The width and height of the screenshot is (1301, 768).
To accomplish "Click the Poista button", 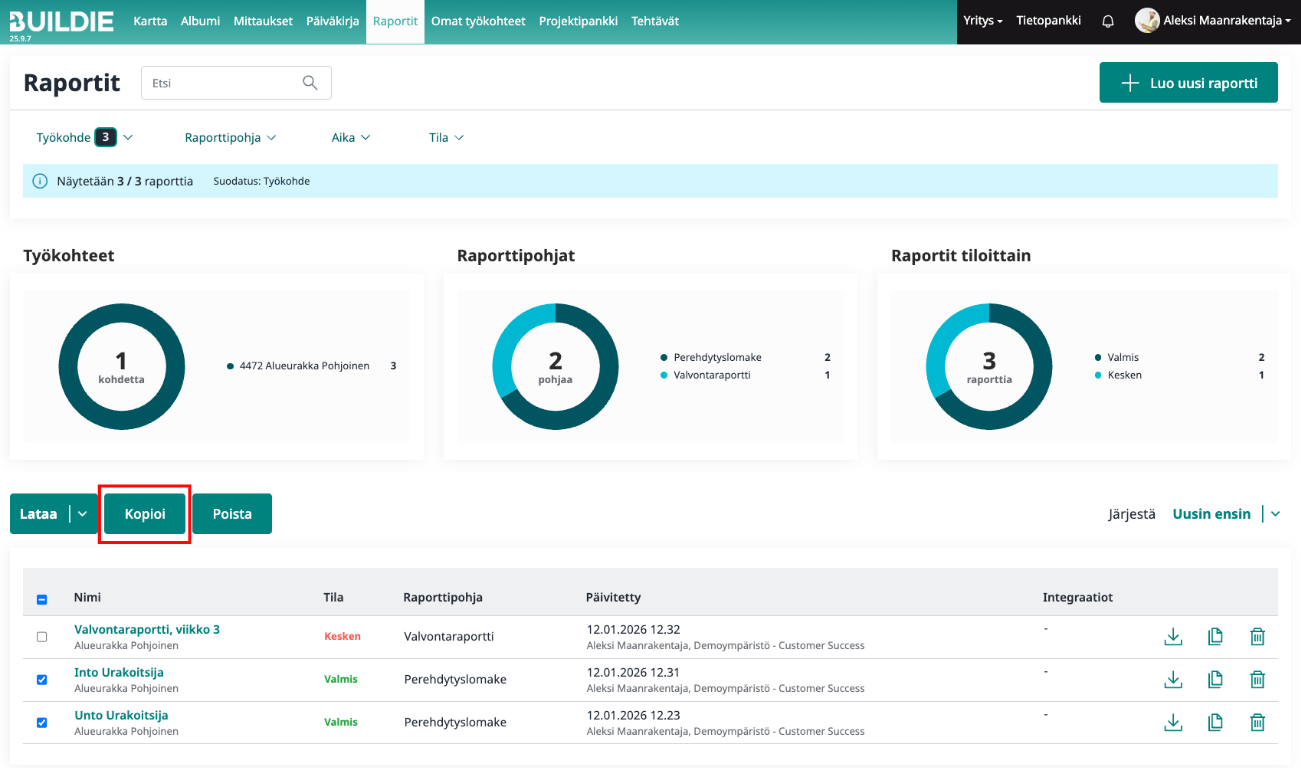I will (232, 514).
